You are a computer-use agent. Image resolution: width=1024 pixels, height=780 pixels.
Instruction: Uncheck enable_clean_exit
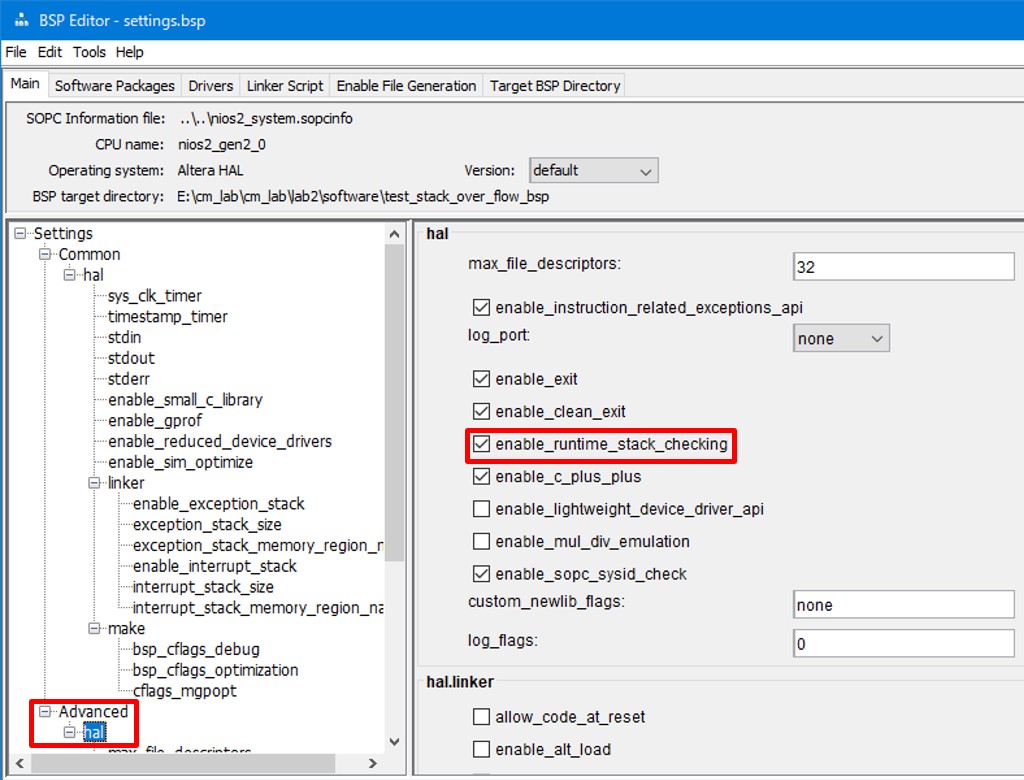(x=481, y=411)
